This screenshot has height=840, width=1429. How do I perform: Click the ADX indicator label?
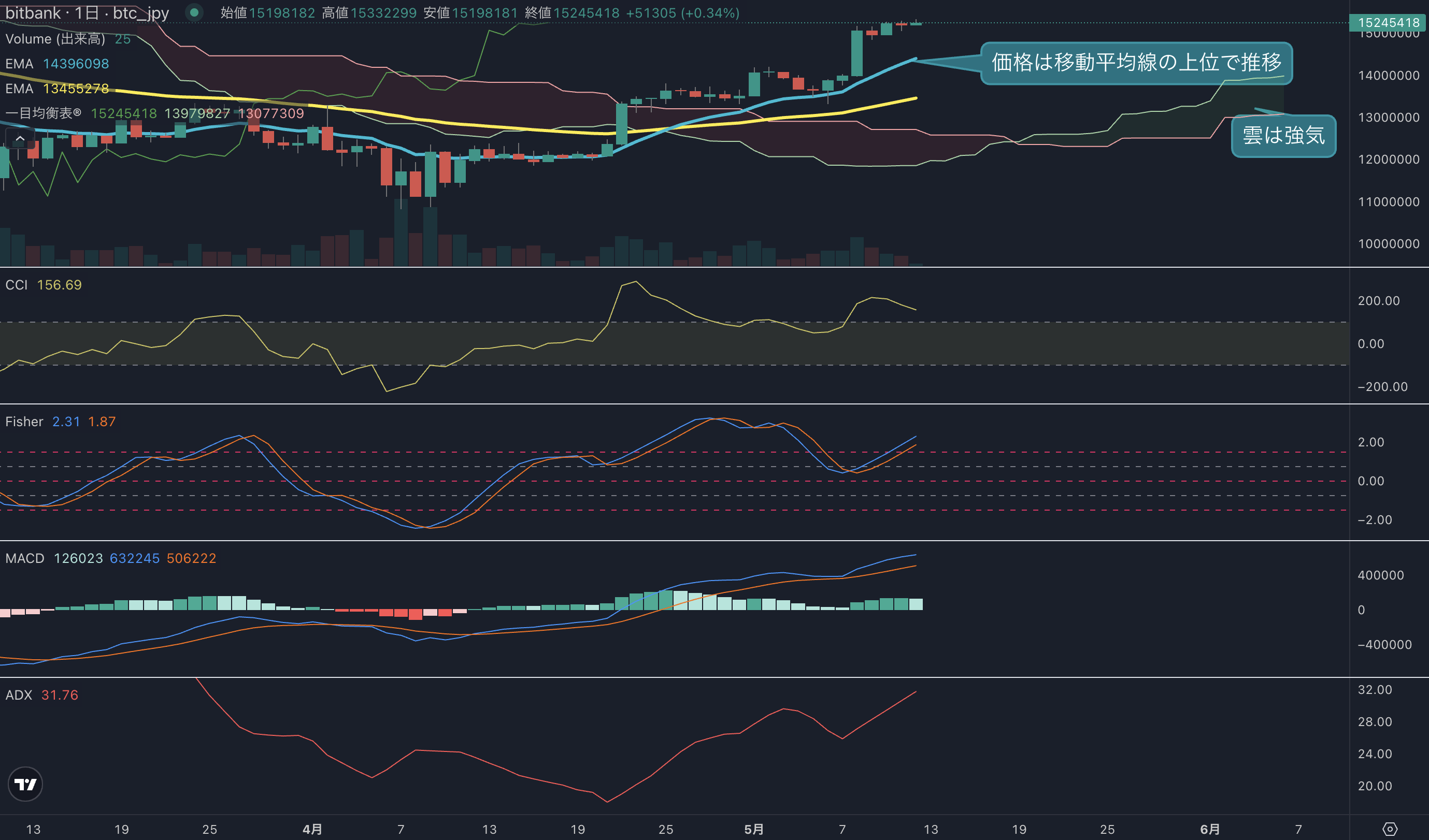click(19, 695)
